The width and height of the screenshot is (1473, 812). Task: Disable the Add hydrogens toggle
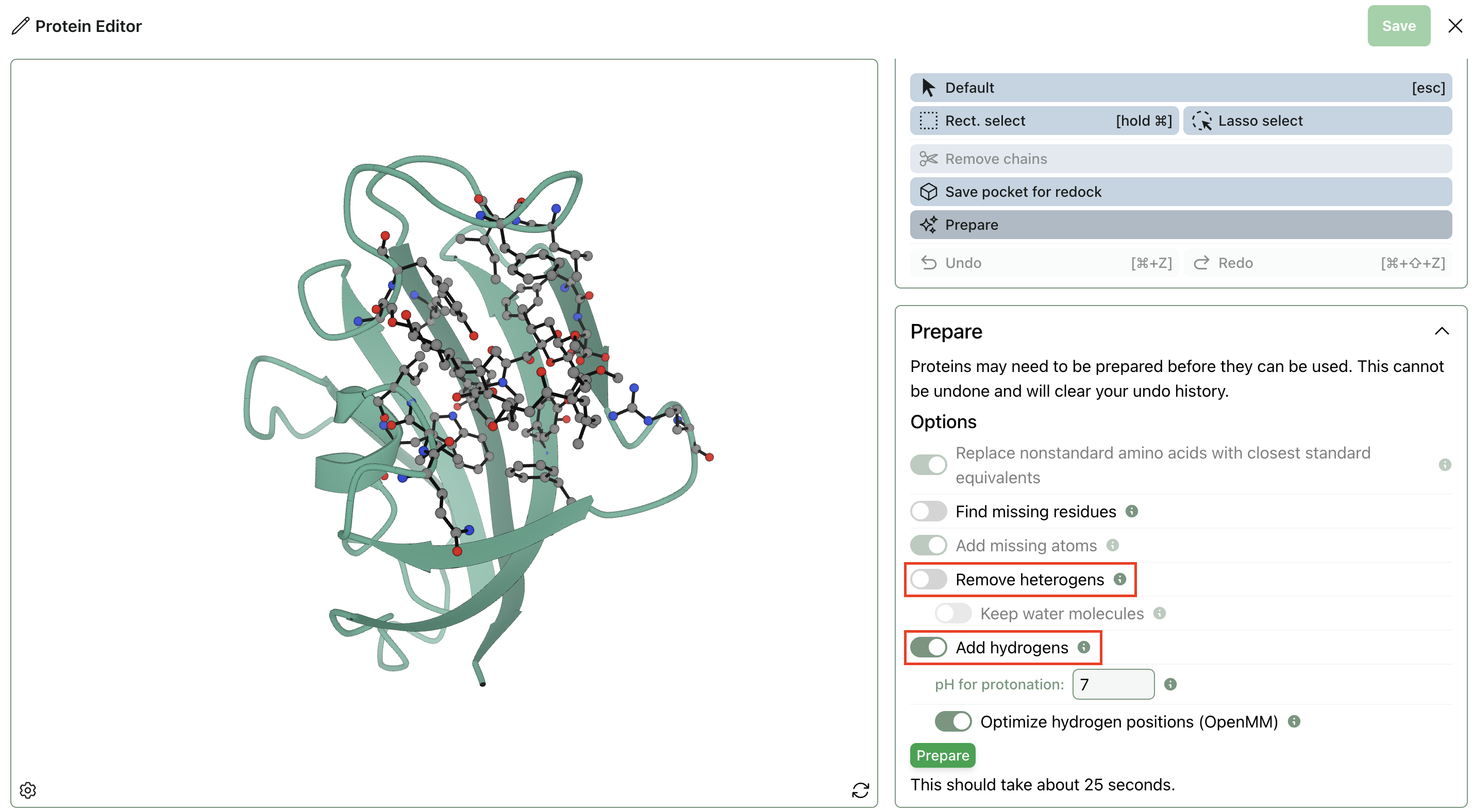tap(928, 647)
